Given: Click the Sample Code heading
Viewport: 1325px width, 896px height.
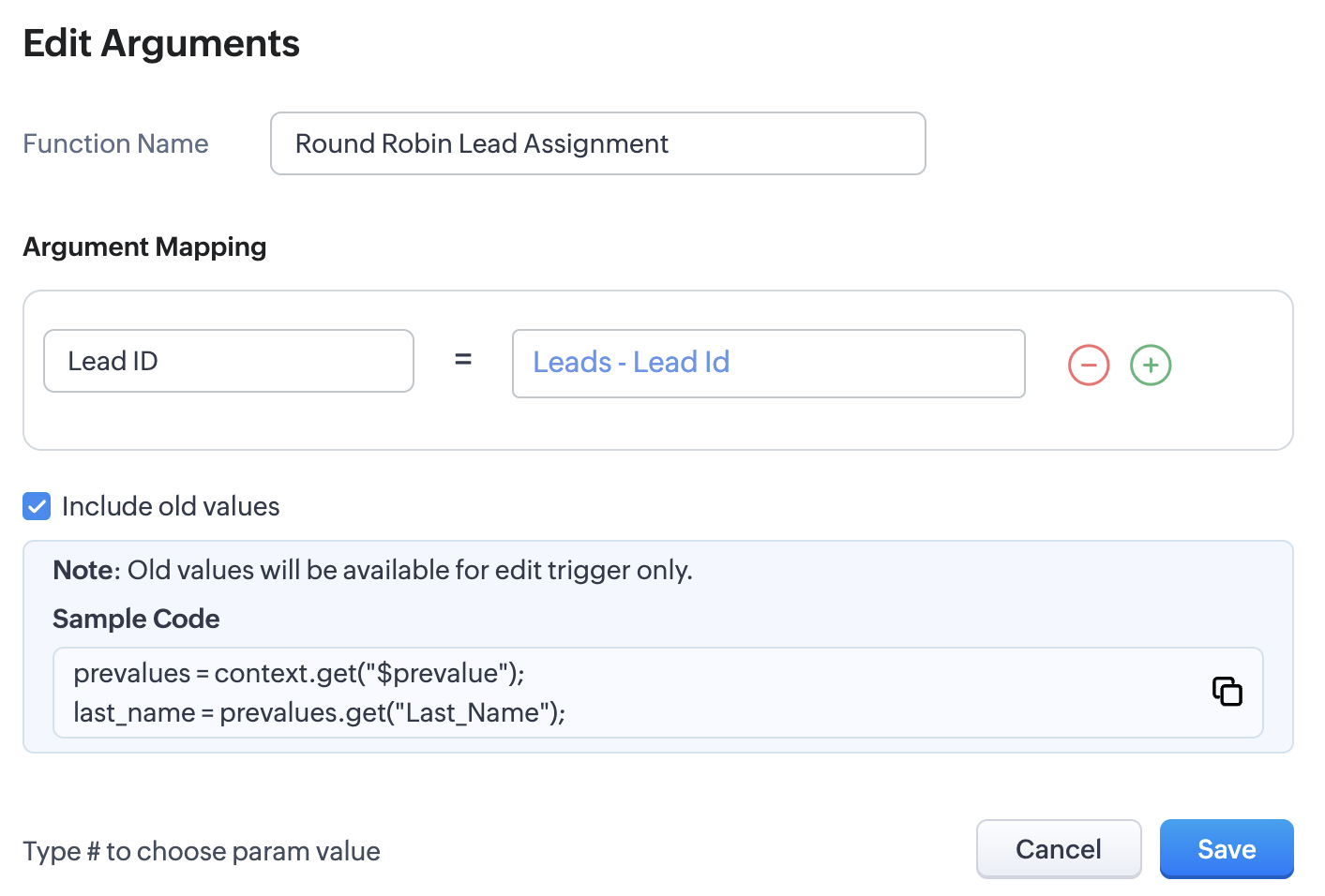Looking at the screenshot, I should point(136,619).
